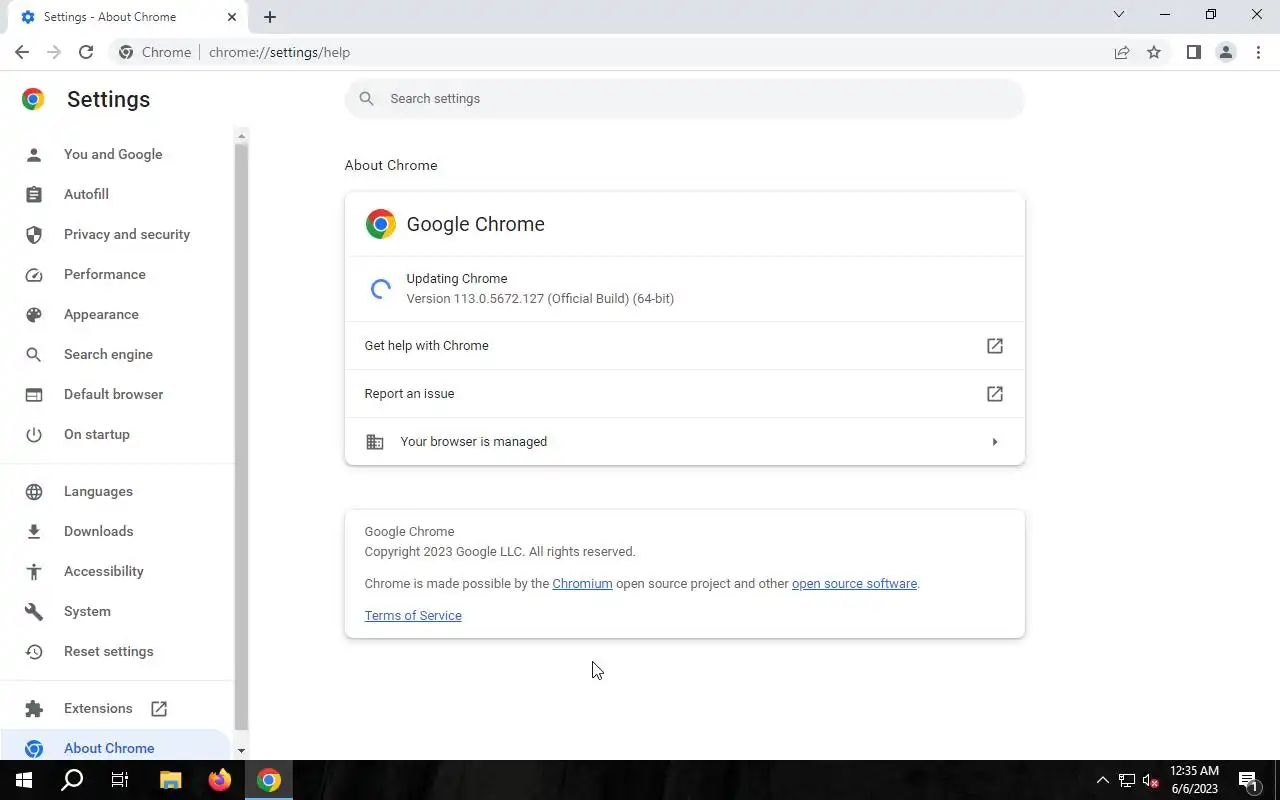Click the Downloads arrow icon in sidebar

(x=34, y=531)
